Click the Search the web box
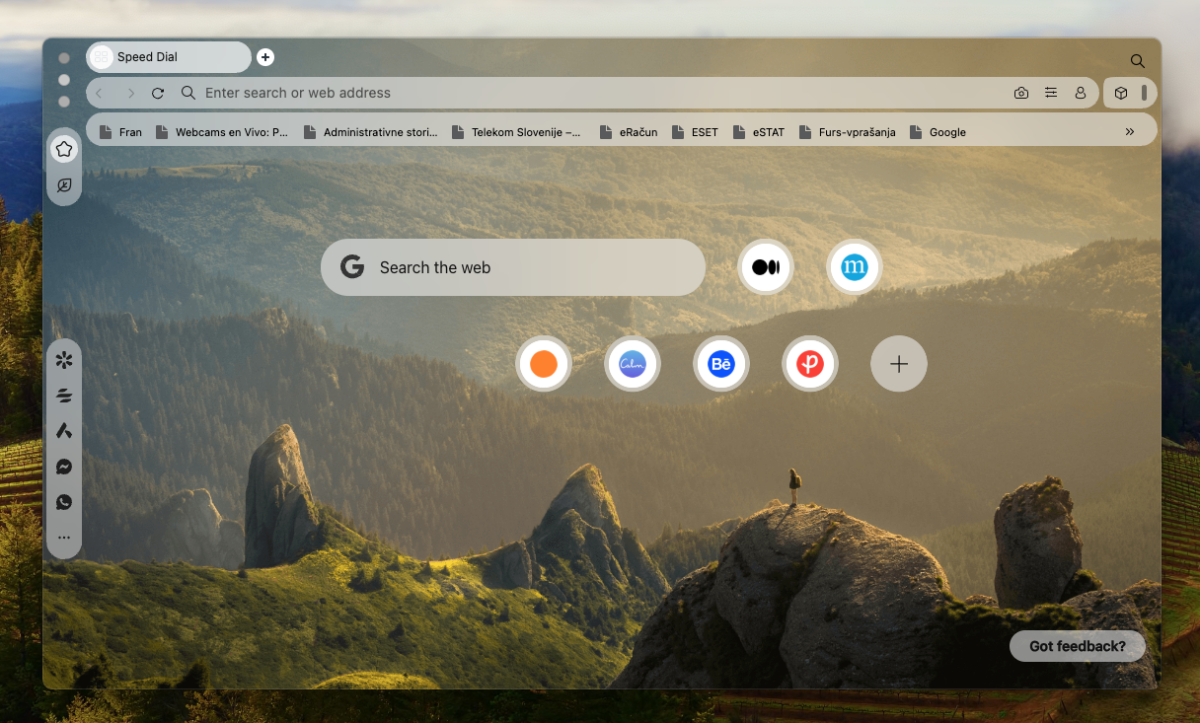The height and width of the screenshot is (723, 1200). 513,267
